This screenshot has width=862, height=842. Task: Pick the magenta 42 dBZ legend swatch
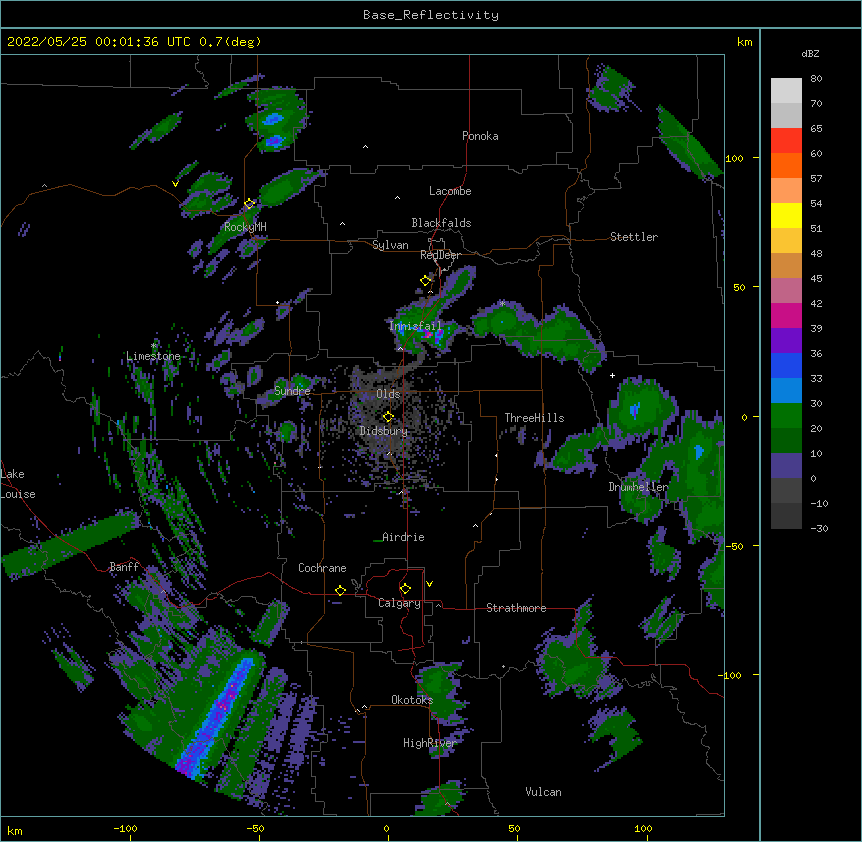[x=786, y=315]
